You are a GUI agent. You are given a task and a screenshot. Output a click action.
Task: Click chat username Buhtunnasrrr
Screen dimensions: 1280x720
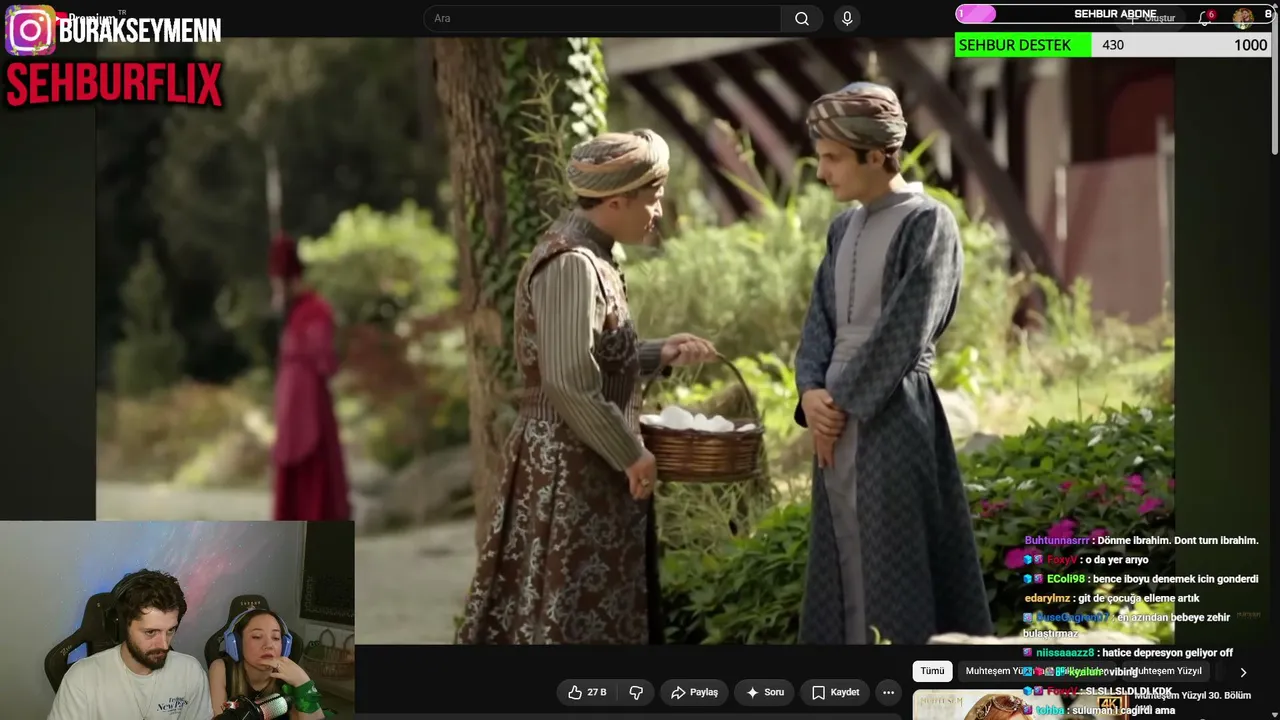click(x=1058, y=540)
